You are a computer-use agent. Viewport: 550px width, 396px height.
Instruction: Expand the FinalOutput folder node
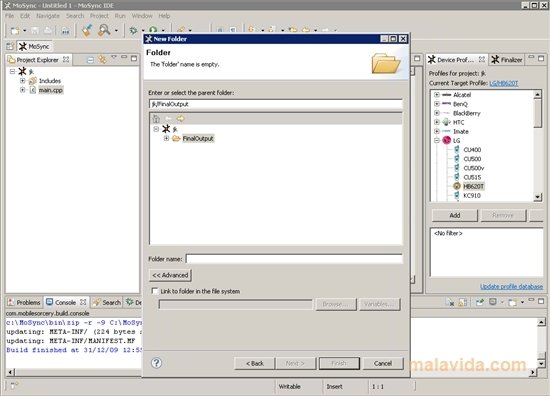pos(166,138)
